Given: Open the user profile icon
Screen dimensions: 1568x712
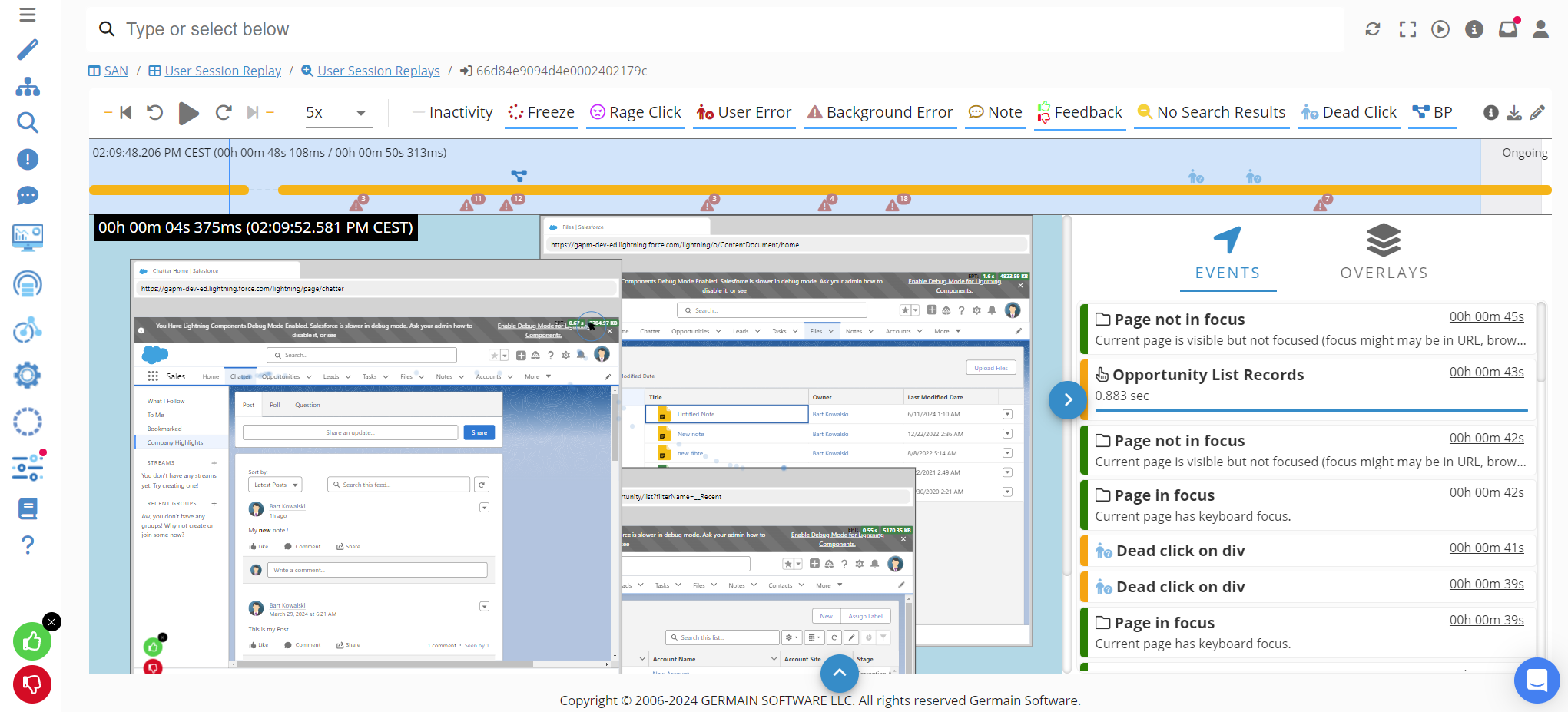Looking at the screenshot, I should pos(1540,28).
